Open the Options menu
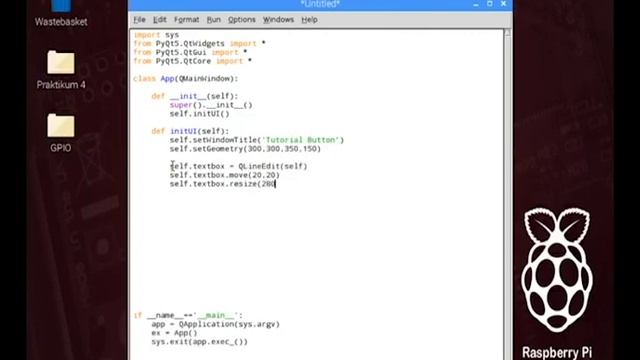 coord(242,20)
